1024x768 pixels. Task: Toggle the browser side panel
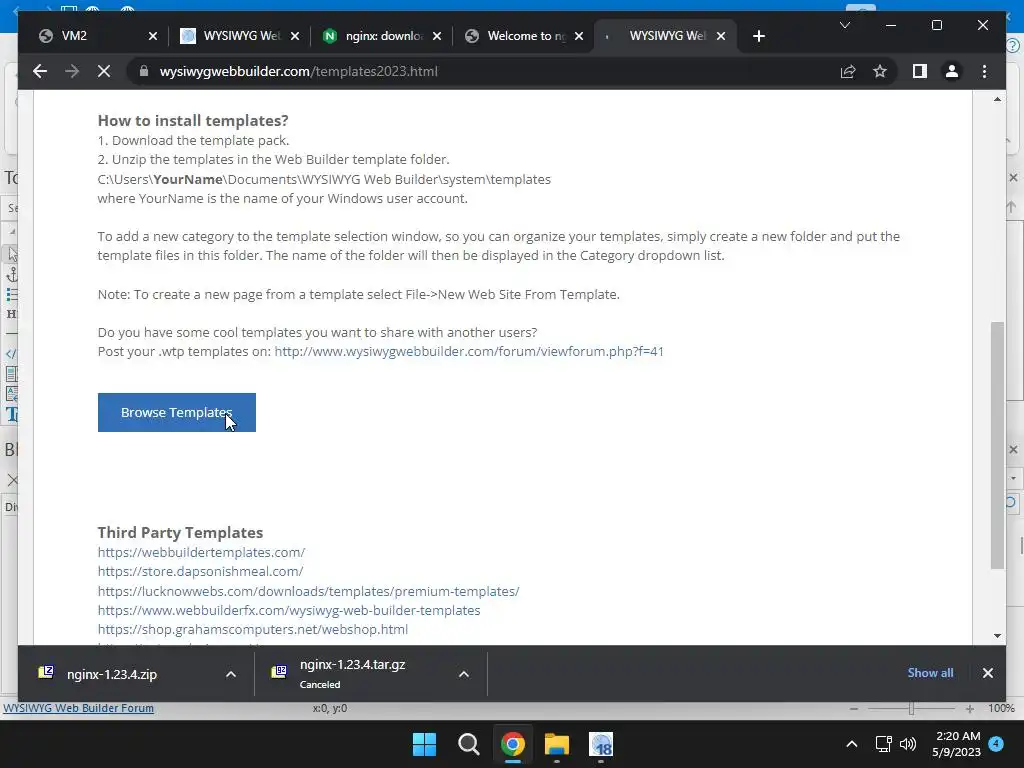pos(920,71)
